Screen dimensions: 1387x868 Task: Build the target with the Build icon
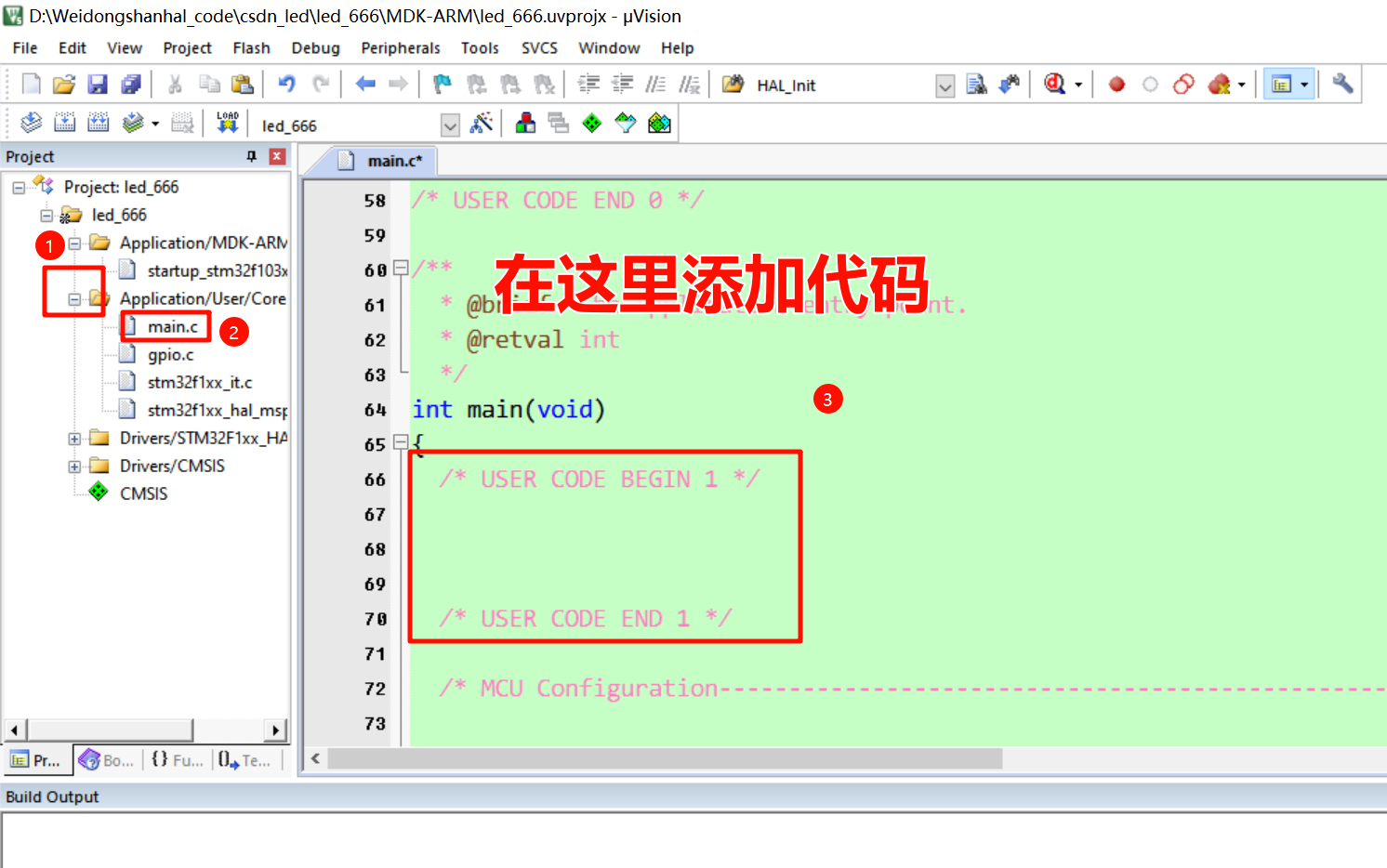64,123
